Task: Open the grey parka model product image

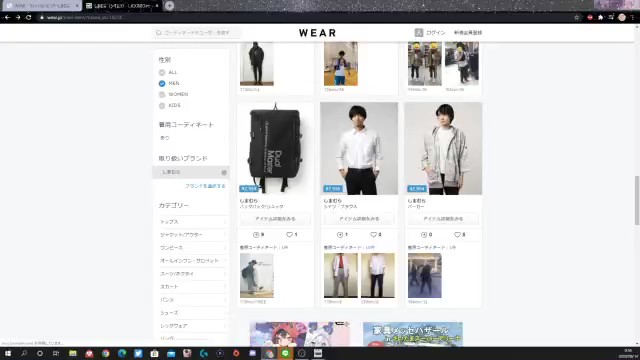Action: [443, 148]
